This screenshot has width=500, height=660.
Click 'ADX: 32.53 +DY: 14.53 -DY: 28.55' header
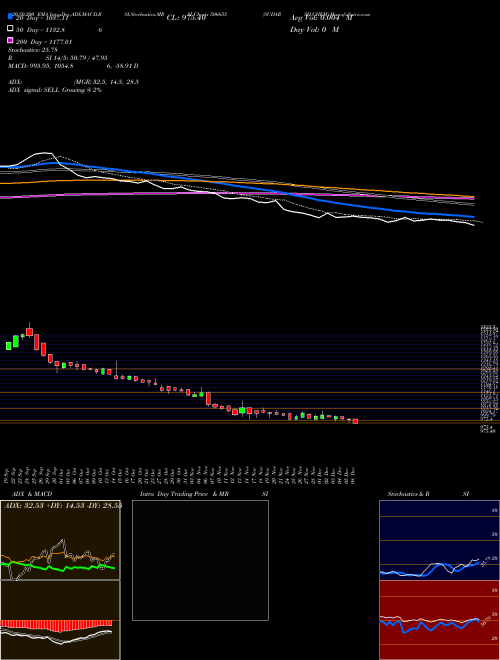62,505
